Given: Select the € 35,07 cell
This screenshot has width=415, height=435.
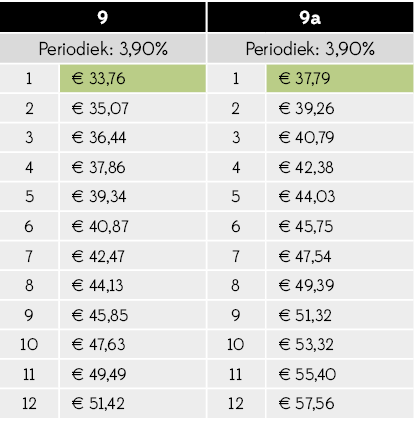Looking at the screenshot, I should point(133,108).
